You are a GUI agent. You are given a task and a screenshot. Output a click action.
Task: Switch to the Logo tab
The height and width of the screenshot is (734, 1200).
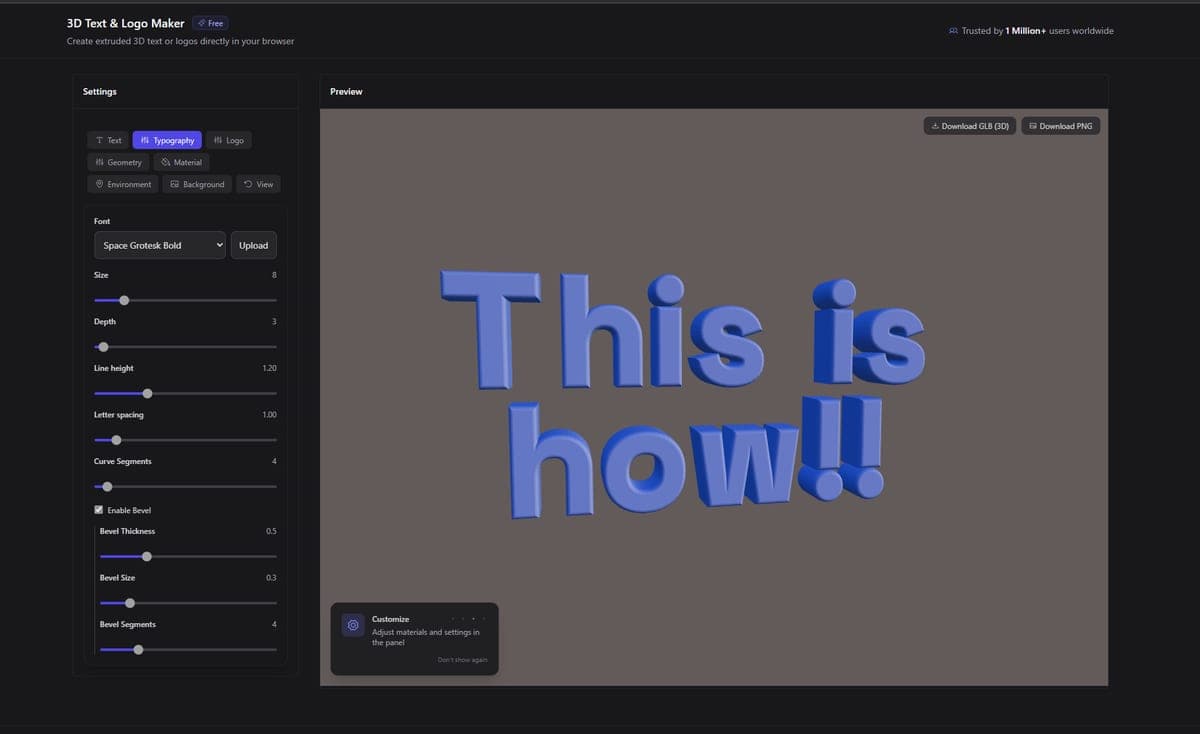[x=228, y=140]
